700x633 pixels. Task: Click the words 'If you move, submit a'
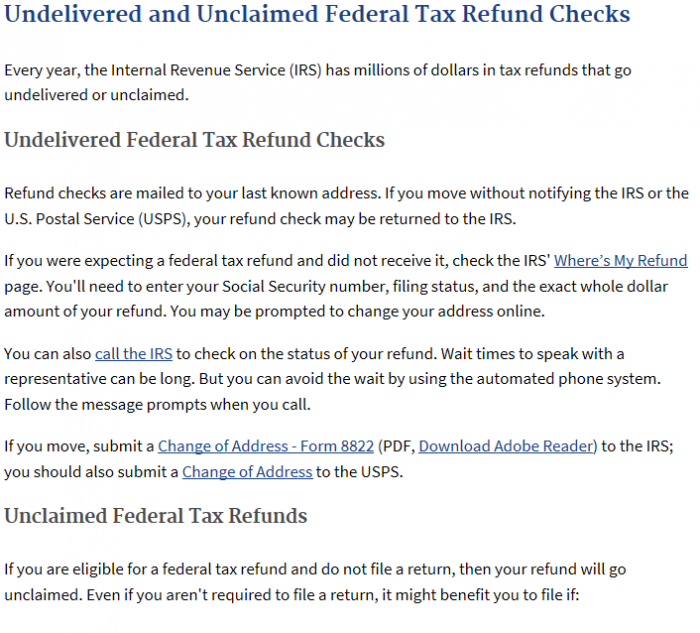(x=79, y=446)
